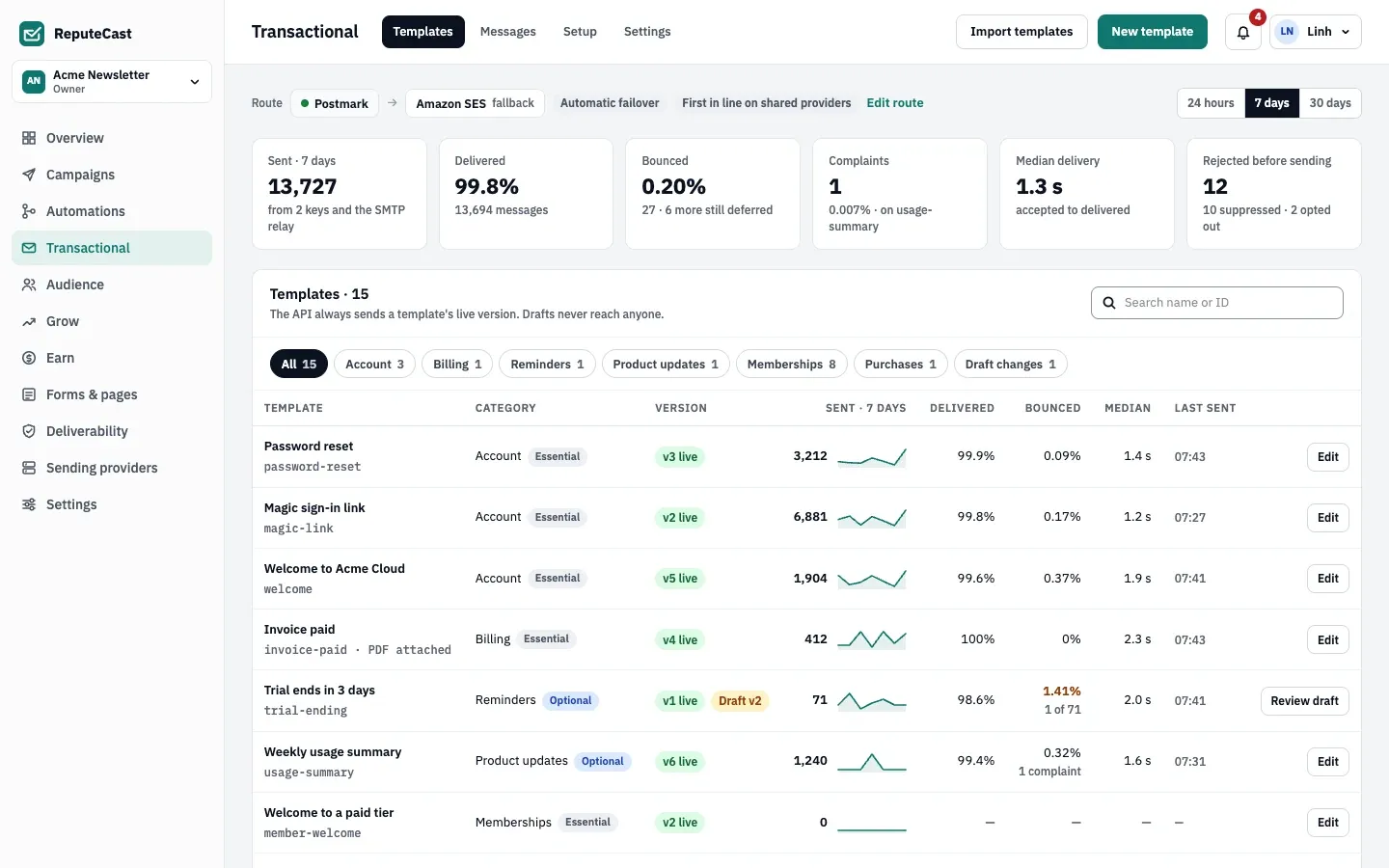Switch to the Templates tab
This screenshot has width=1389, height=868.
click(422, 32)
